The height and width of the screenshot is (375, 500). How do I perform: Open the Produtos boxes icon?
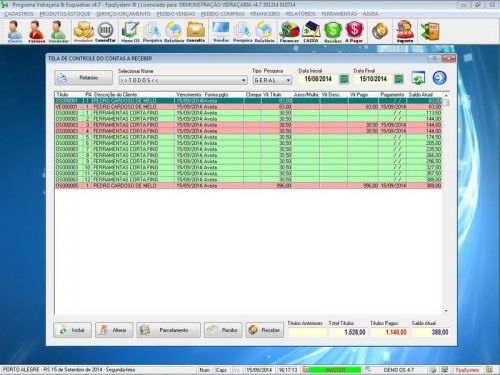tap(83, 31)
